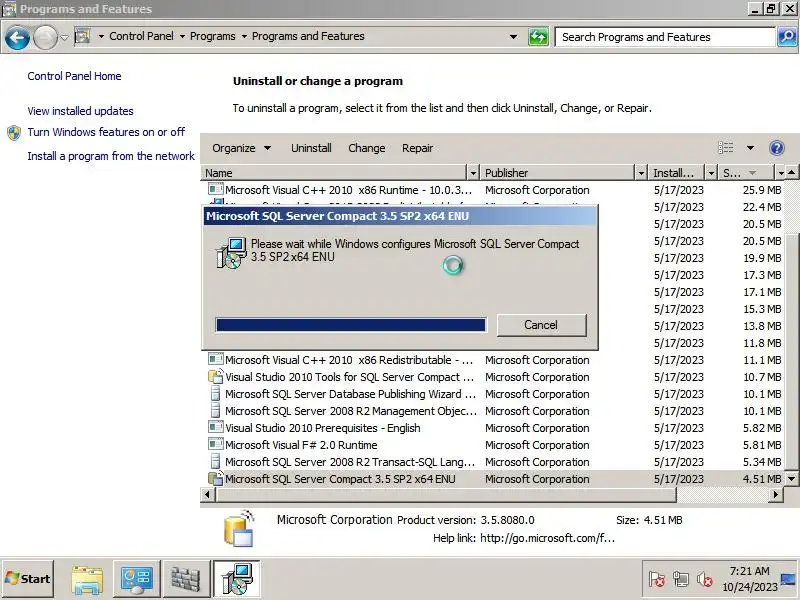Viewport: 800px width, 600px height.
Task: Open Install a program from the network
Action: 111,156
